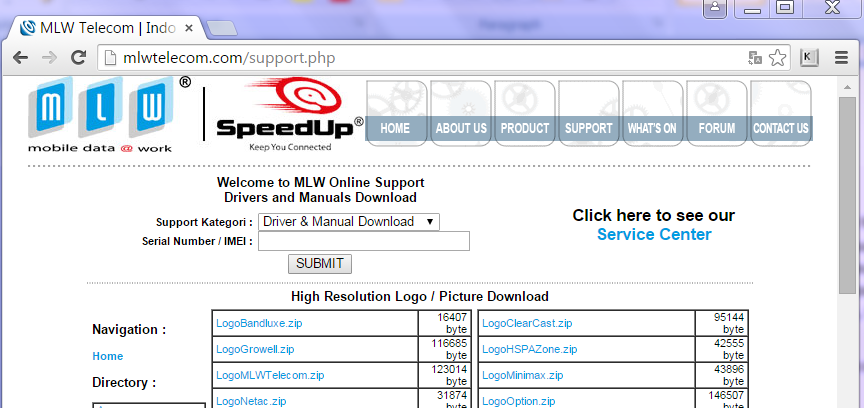864x408 pixels.
Task: Click Welcome to MLW Online Support heading
Action: click(x=321, y=182)
